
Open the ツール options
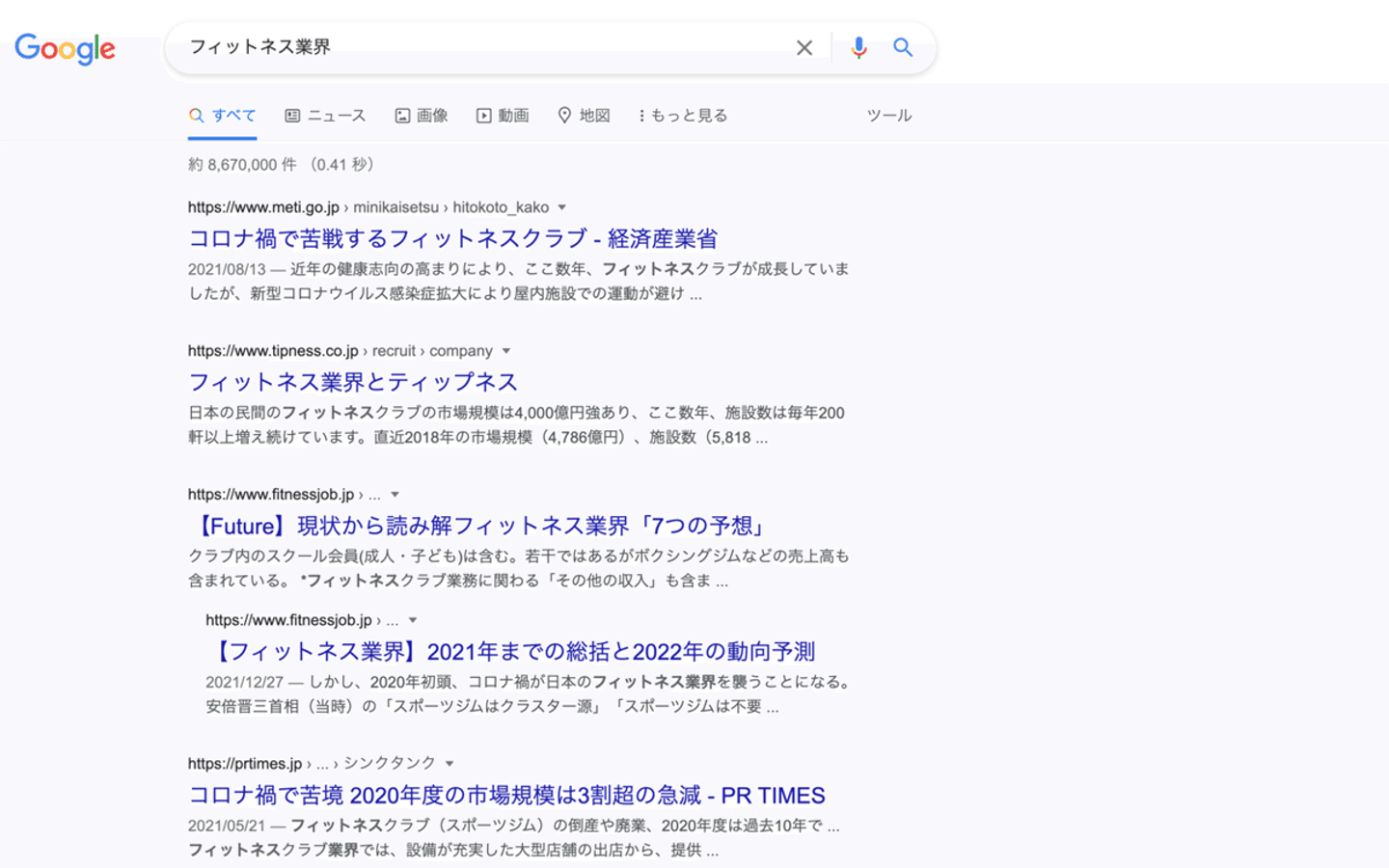point(888,116)
